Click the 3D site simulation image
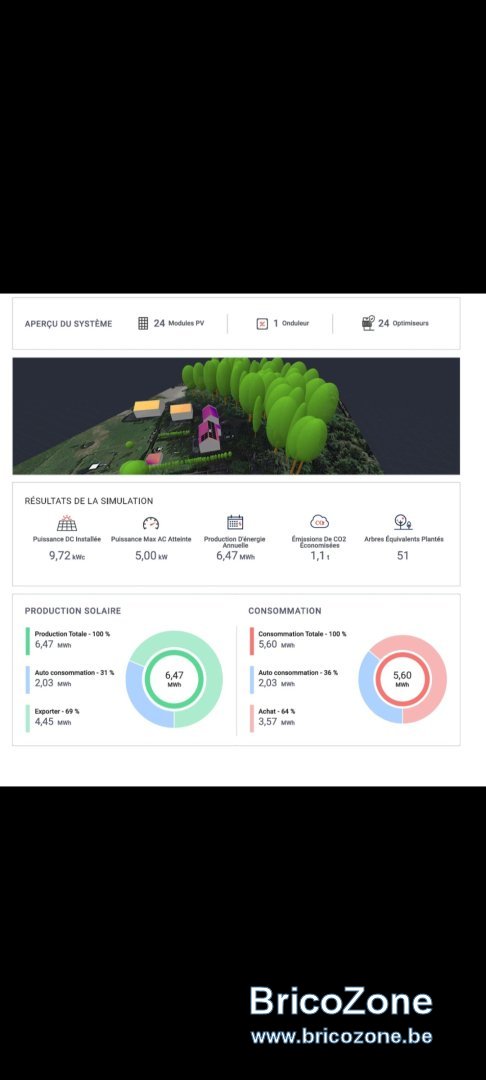This screenshot has height=1080, width=486. 236,416
